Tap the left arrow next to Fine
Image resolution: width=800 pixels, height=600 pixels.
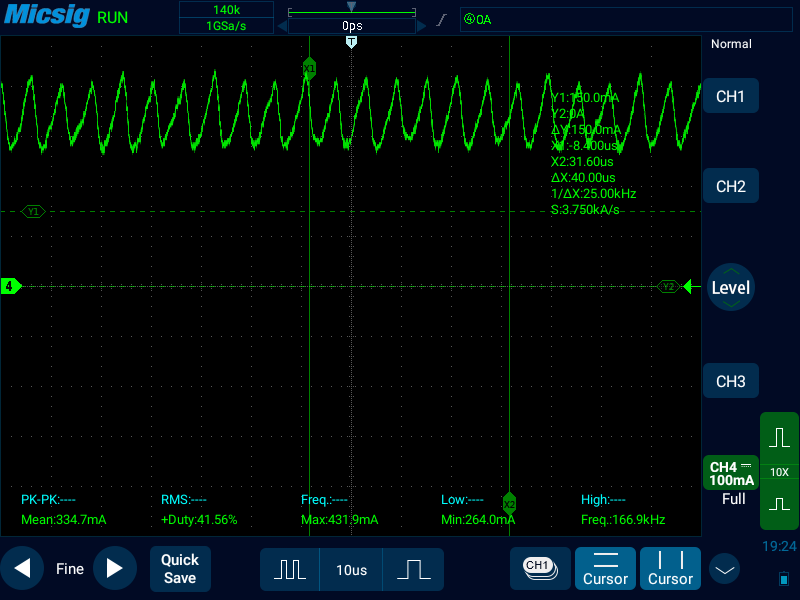pos(22,569)
